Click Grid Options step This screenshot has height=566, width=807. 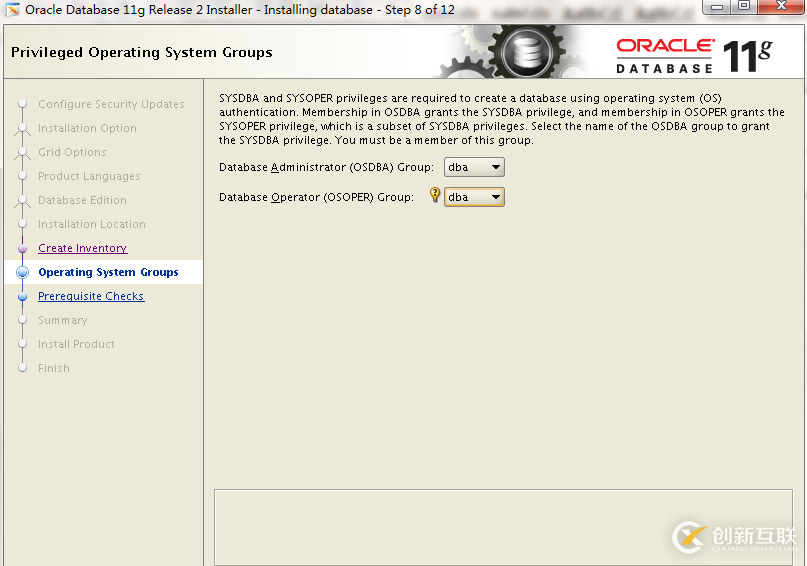tap(73, 152)
